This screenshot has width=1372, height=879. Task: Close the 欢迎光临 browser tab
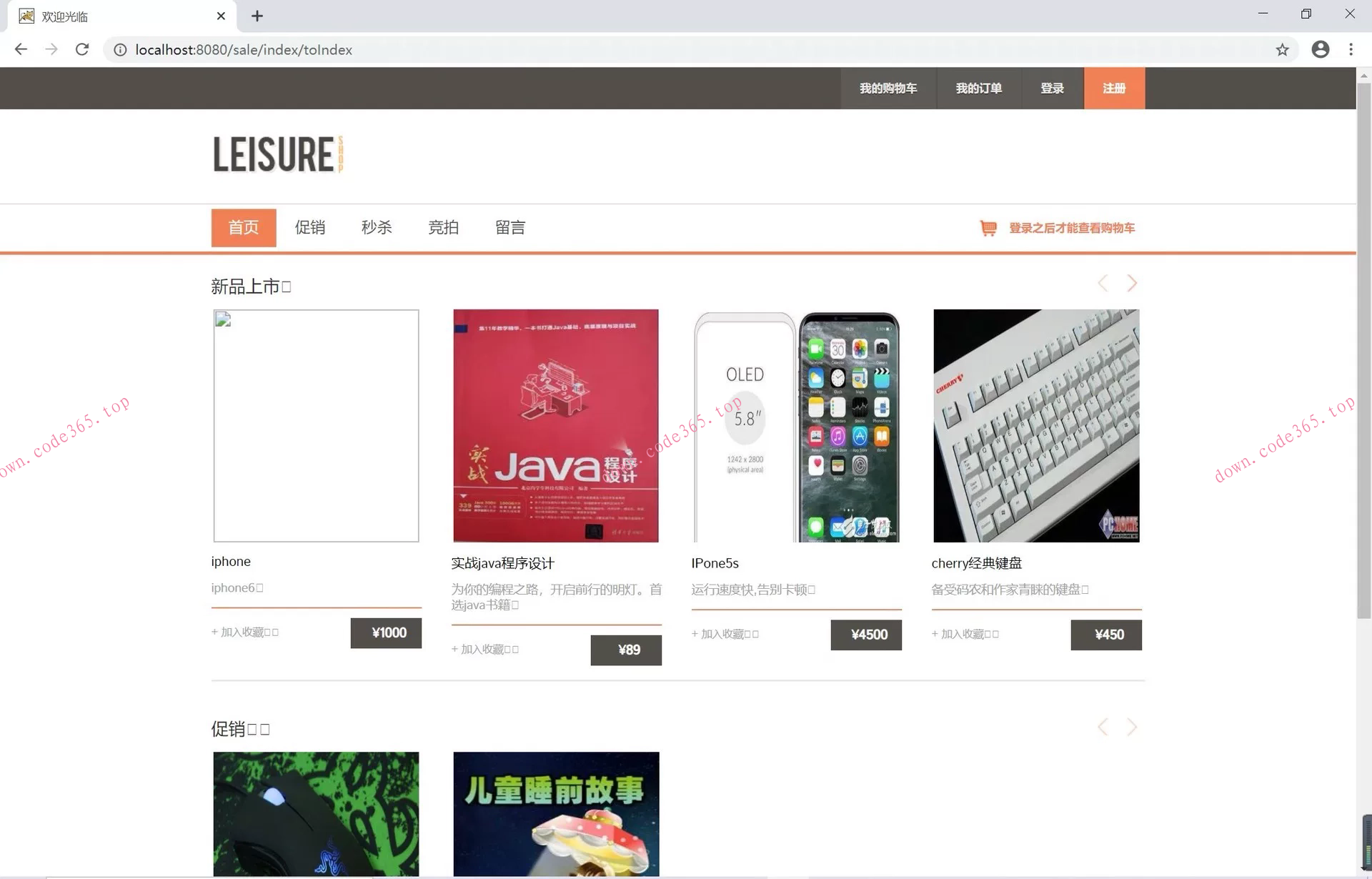click(221, 16)
